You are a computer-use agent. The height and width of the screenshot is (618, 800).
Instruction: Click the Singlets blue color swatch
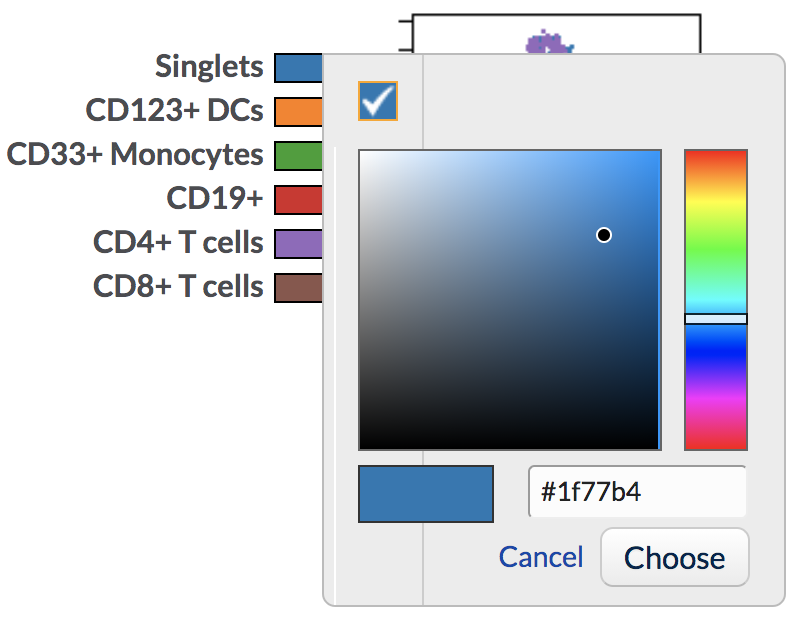(x=298, y=67)
